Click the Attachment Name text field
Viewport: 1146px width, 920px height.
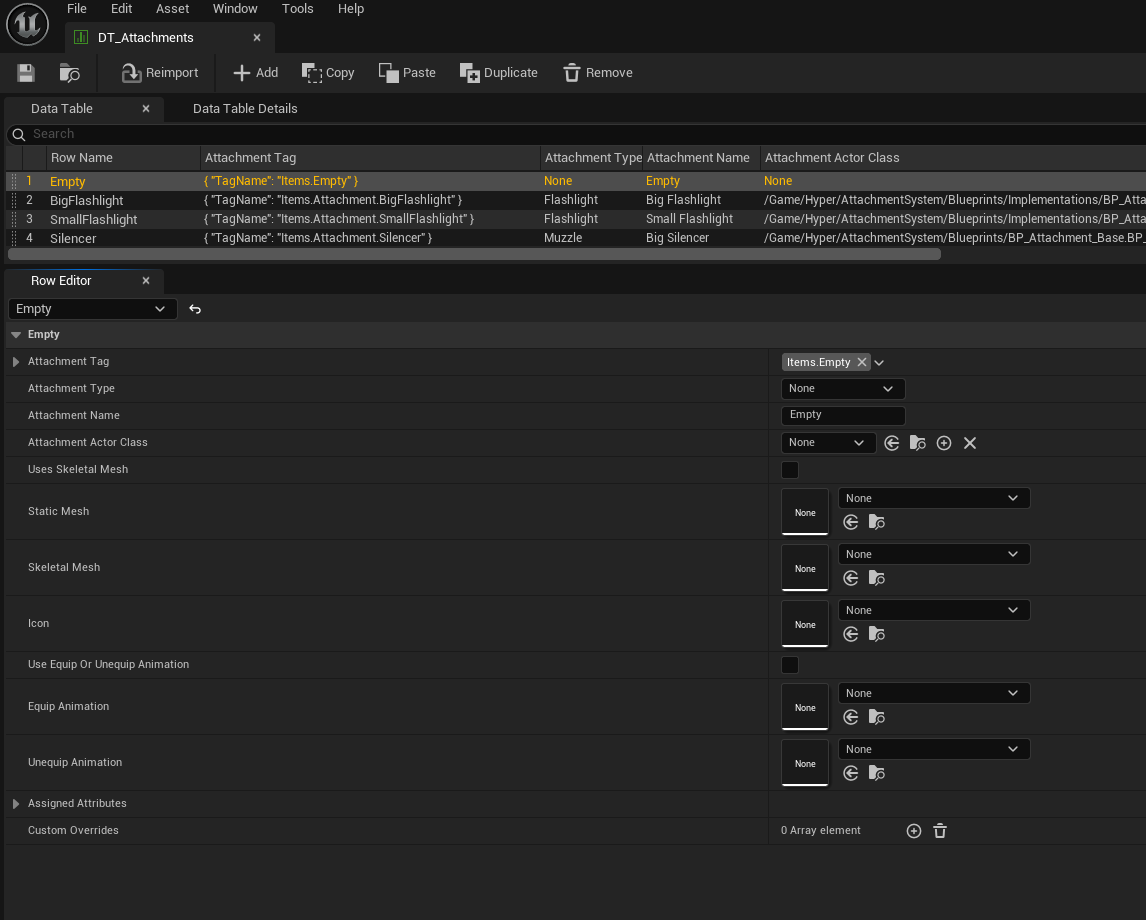point(842,415)
